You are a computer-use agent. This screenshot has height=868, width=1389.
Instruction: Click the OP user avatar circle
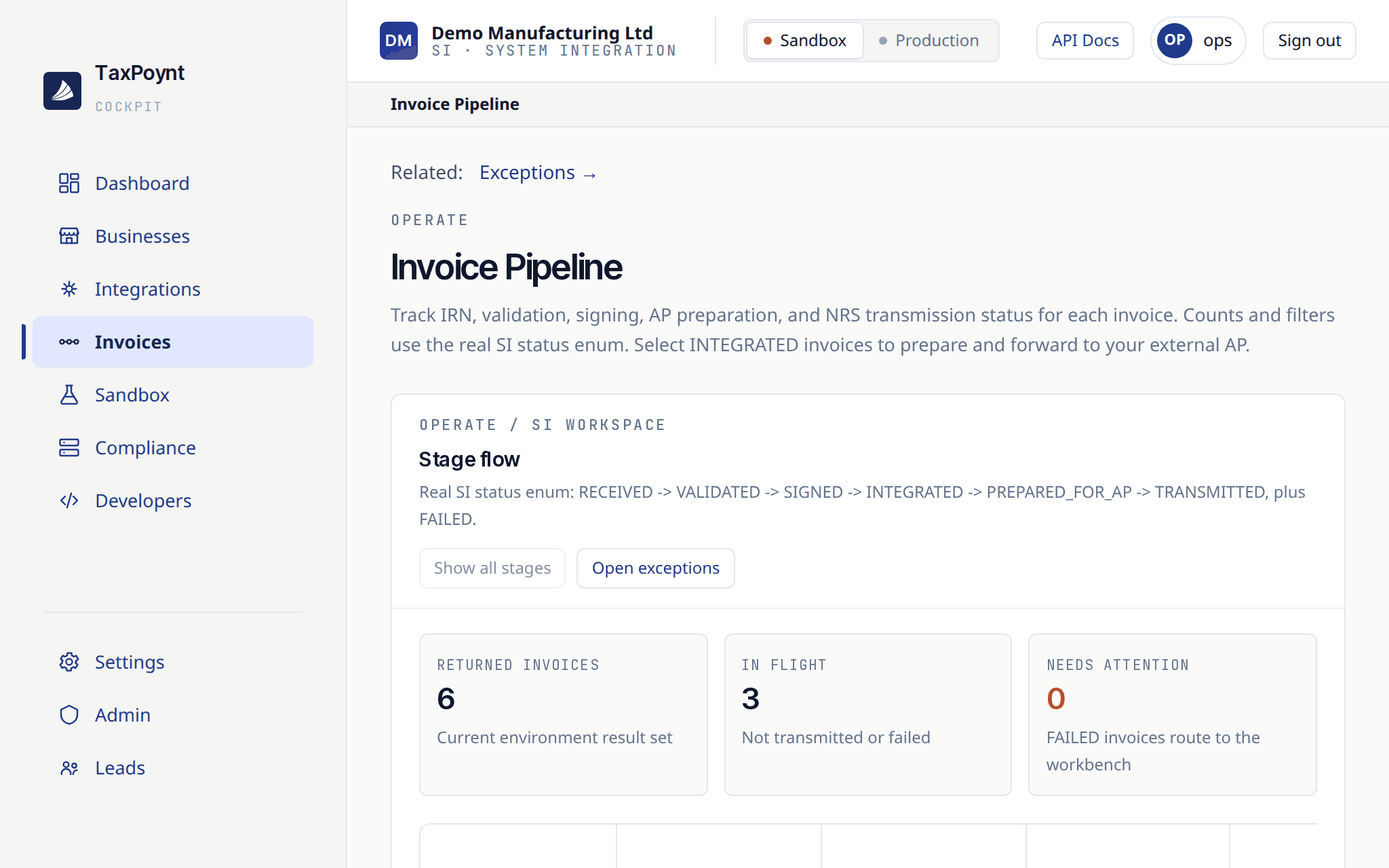[x=1175, y=41]
